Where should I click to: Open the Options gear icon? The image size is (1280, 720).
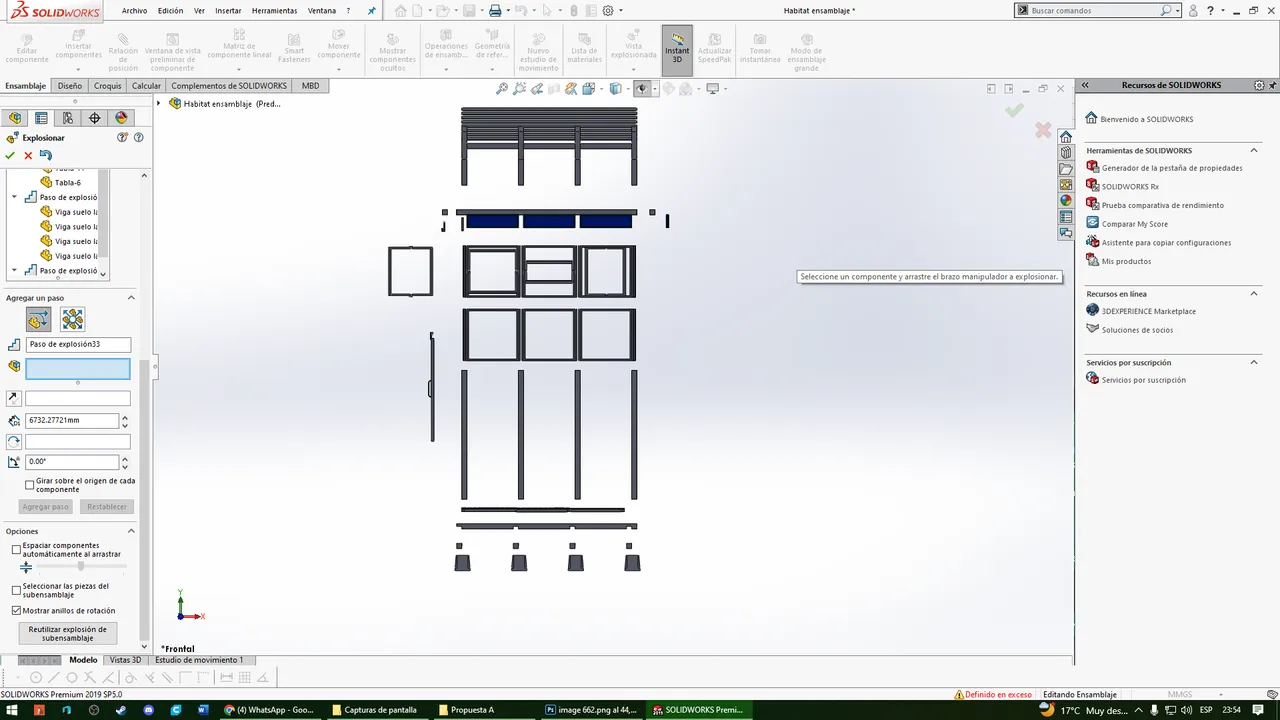[x=607, y=10]
